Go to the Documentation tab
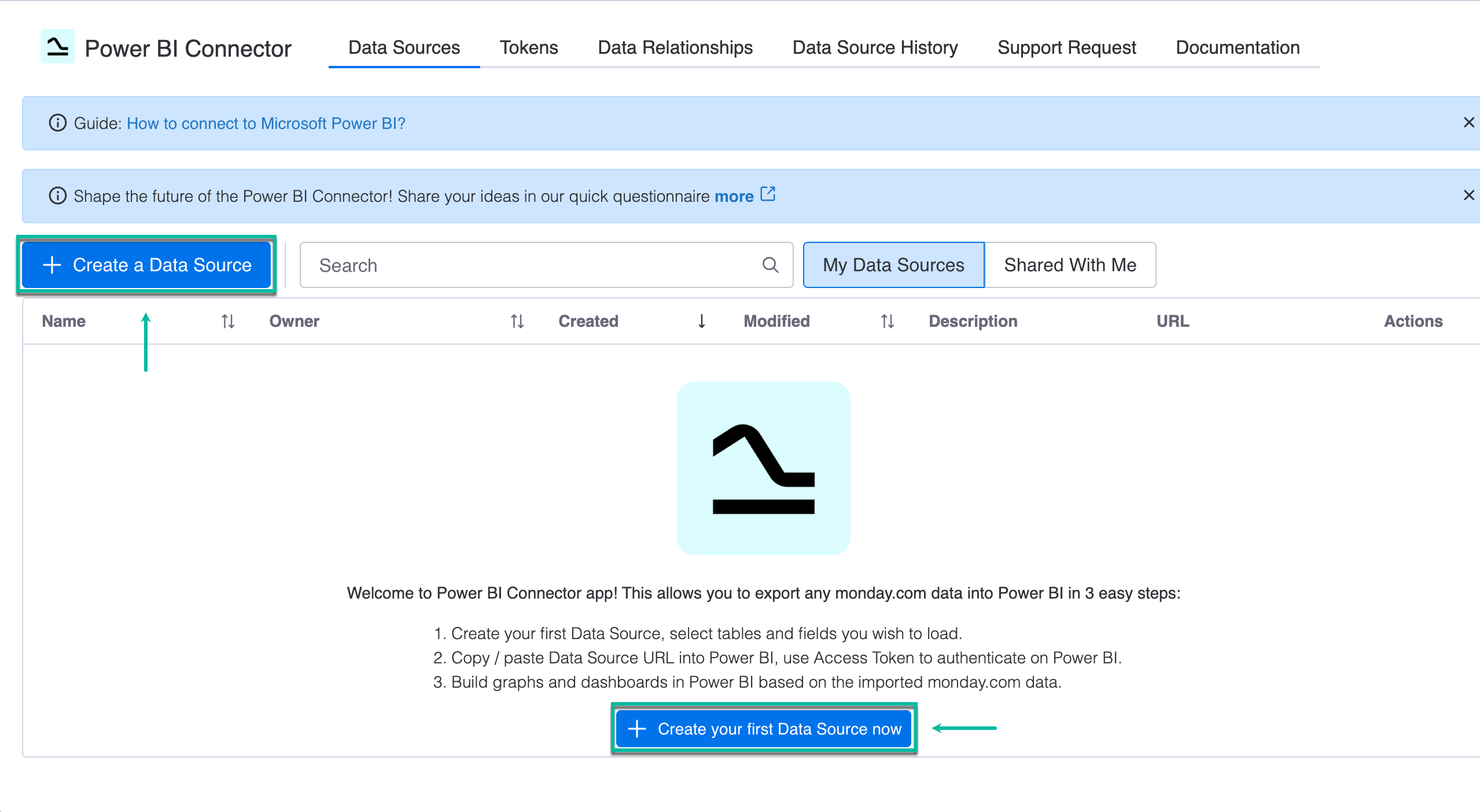Image resolution: width=1480 pixels, height=812 pixels. (1238, 47)
